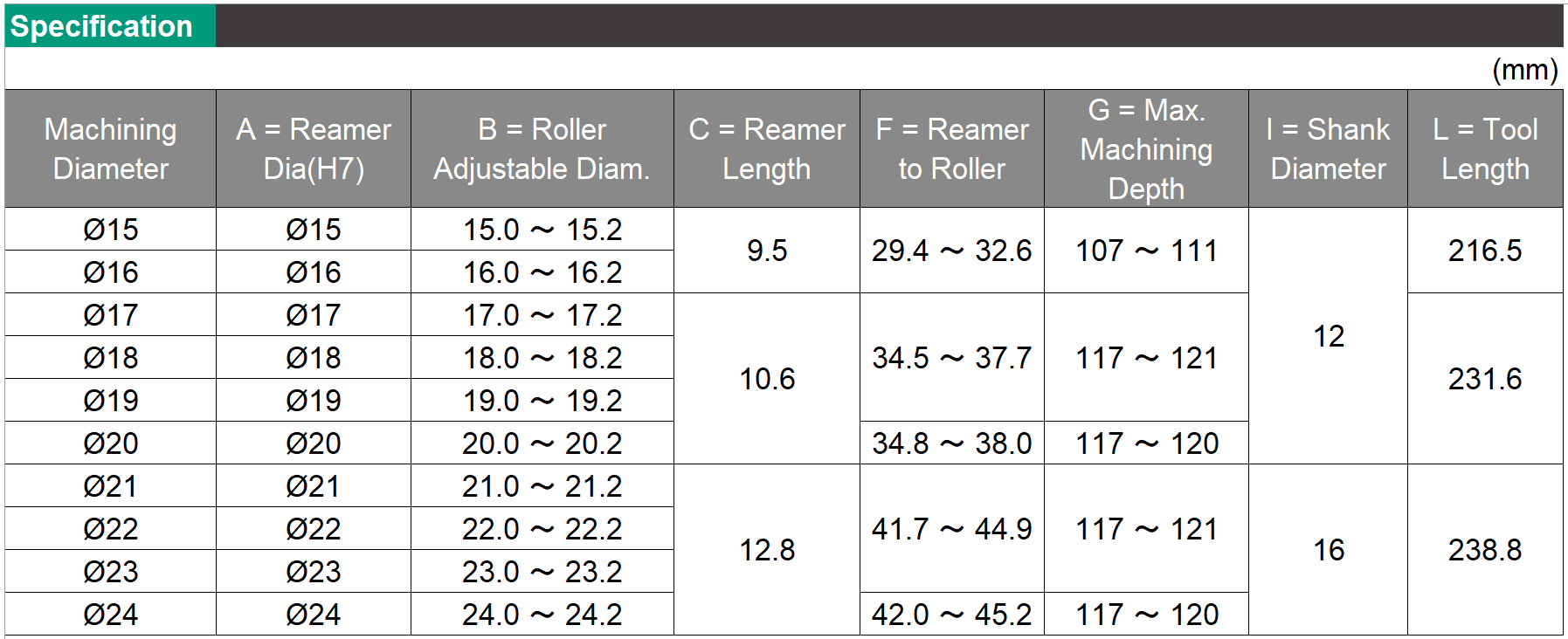
Task: Select the shank diameter 12 cell
Action: coord(1328,336)
